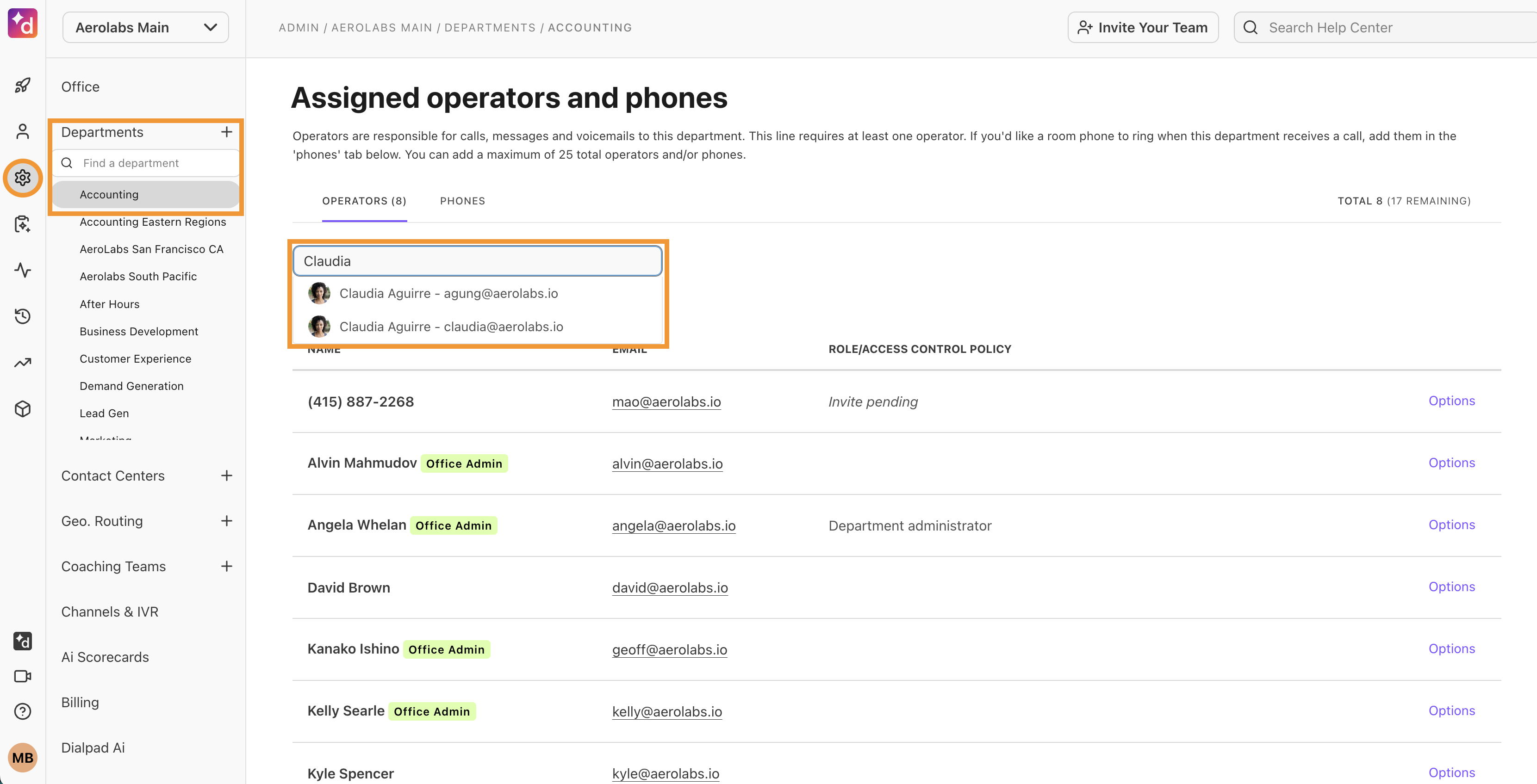Click the david@aerolabs.io email link

coord(670,588)
